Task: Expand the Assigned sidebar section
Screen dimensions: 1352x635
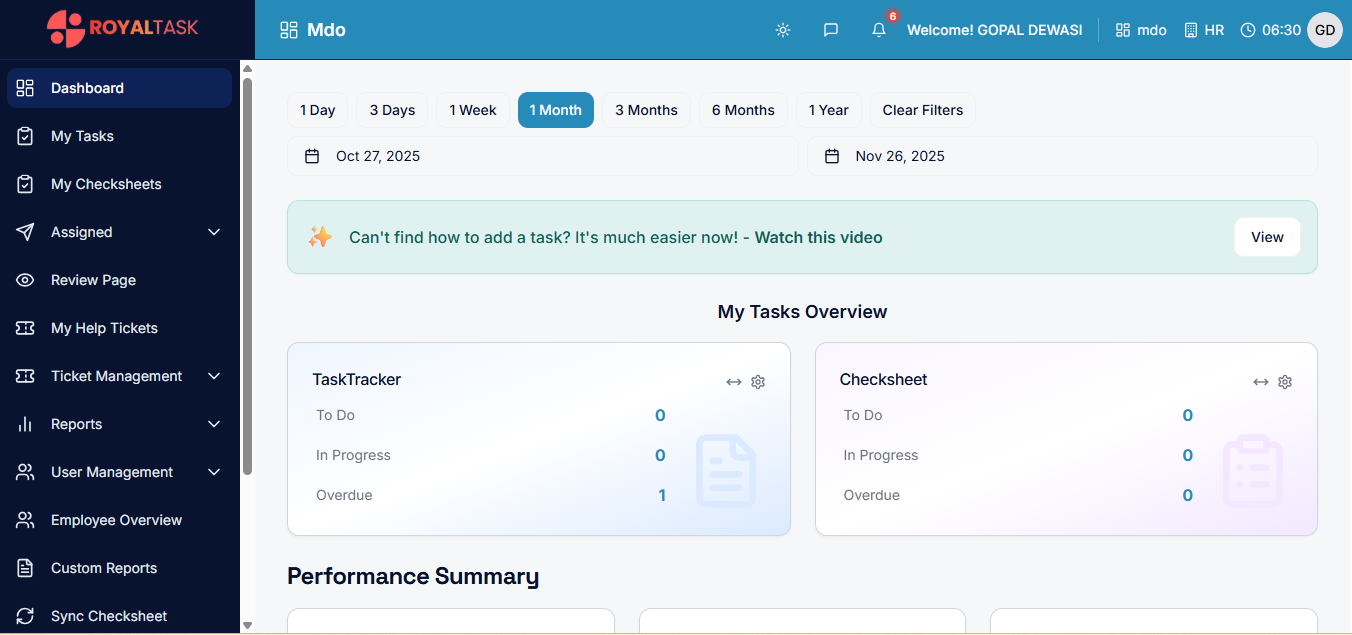Action: [213, 232]
